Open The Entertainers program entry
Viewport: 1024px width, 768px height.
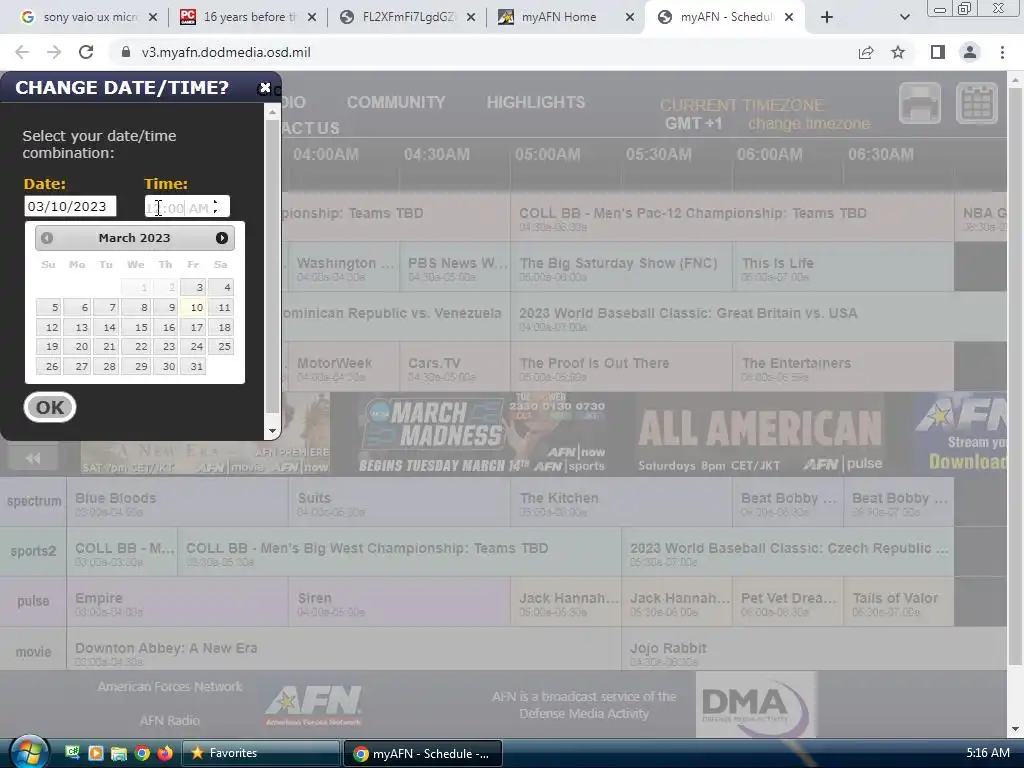click(x=843, y=366)
